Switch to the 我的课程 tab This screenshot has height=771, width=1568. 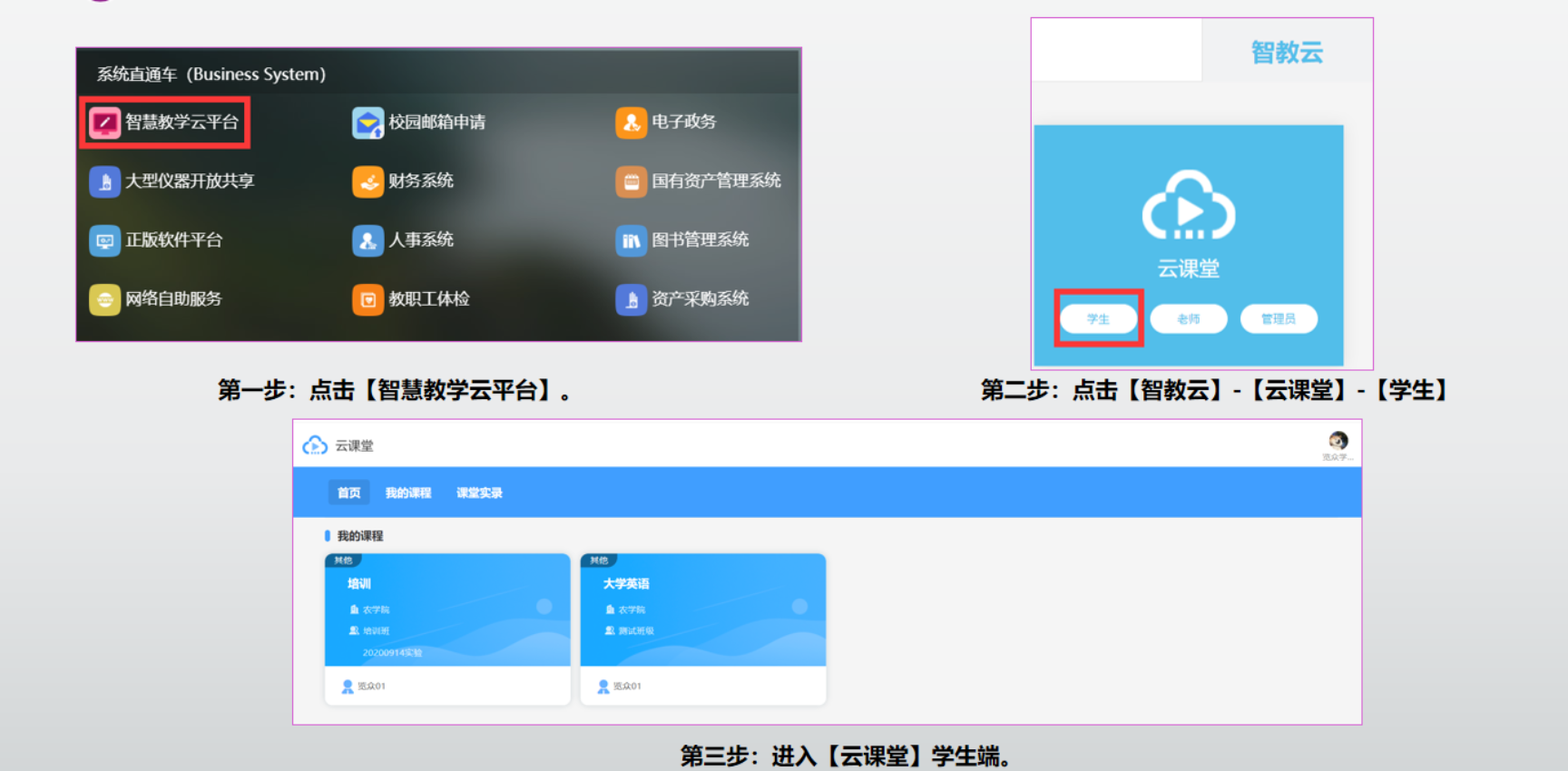(407, 493)
